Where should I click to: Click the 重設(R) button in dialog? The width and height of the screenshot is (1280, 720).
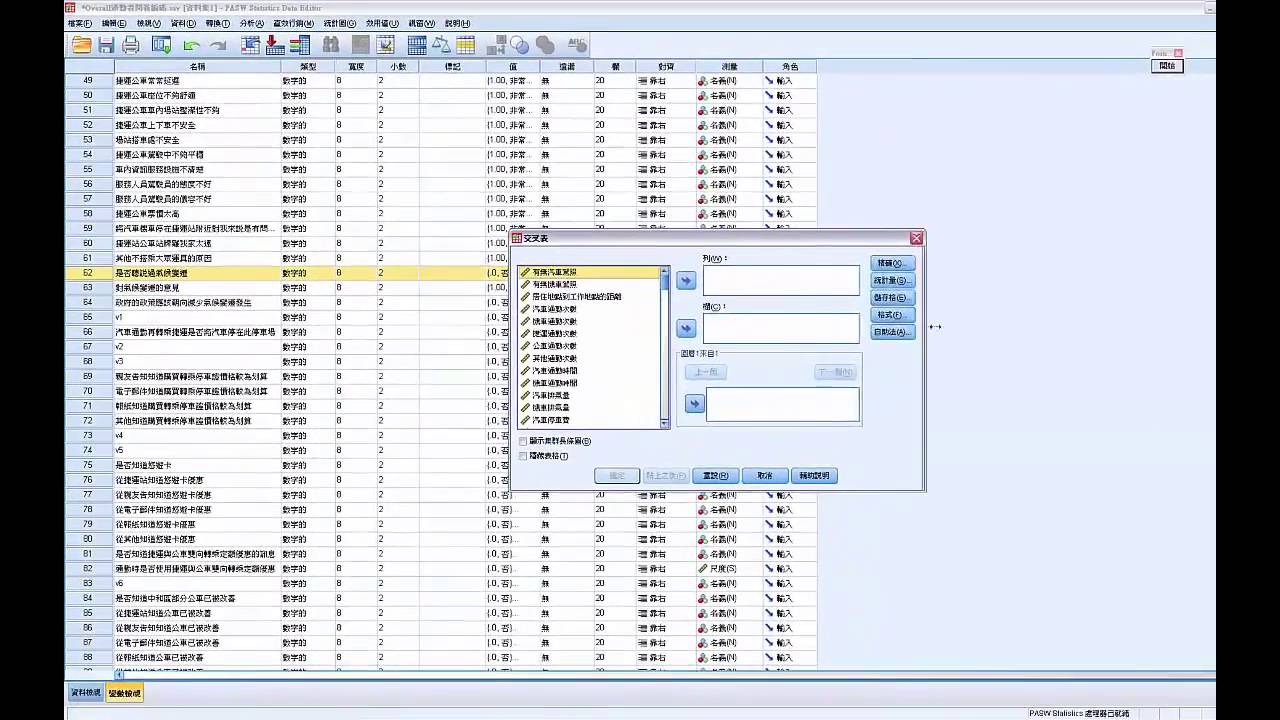point(715,476)
